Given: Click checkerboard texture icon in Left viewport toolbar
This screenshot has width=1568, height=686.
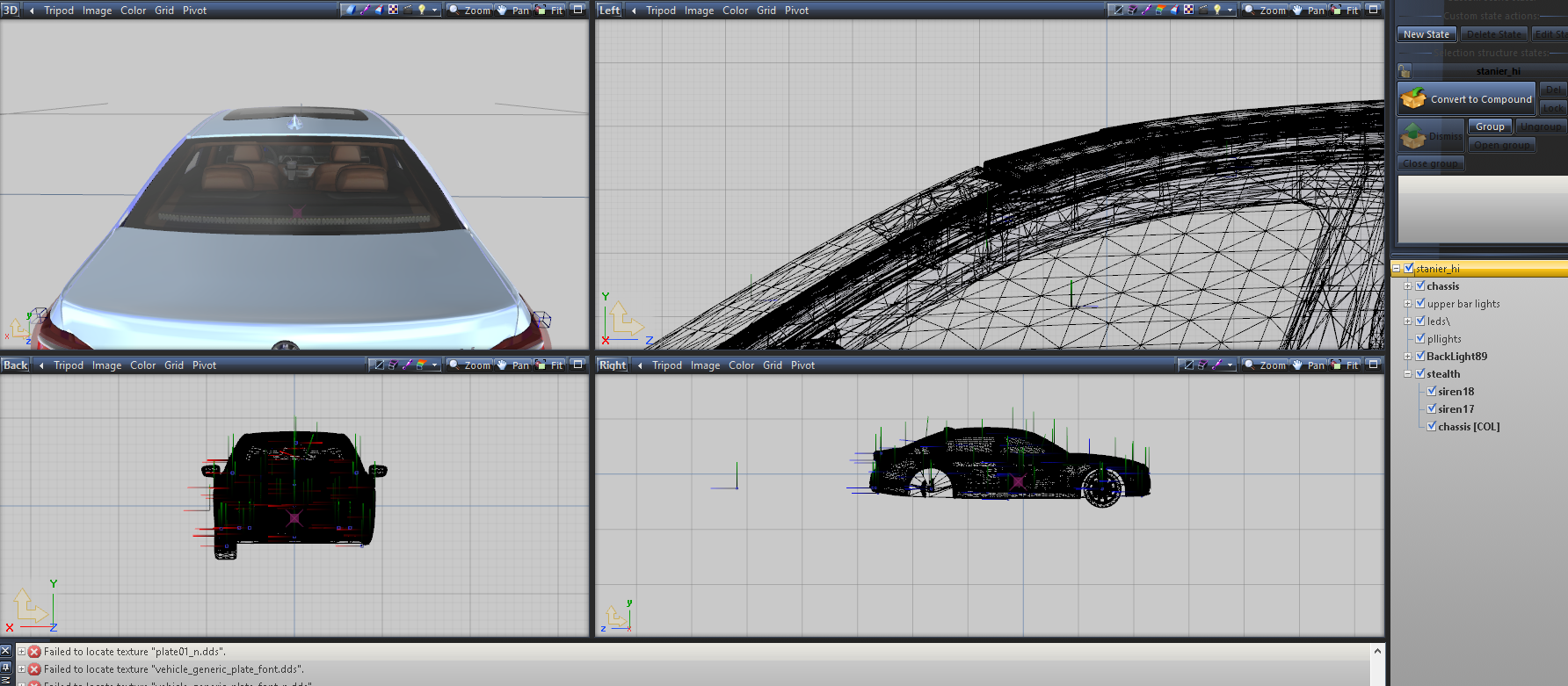Looking at the screenshot, I should [x=1188, y=11].
